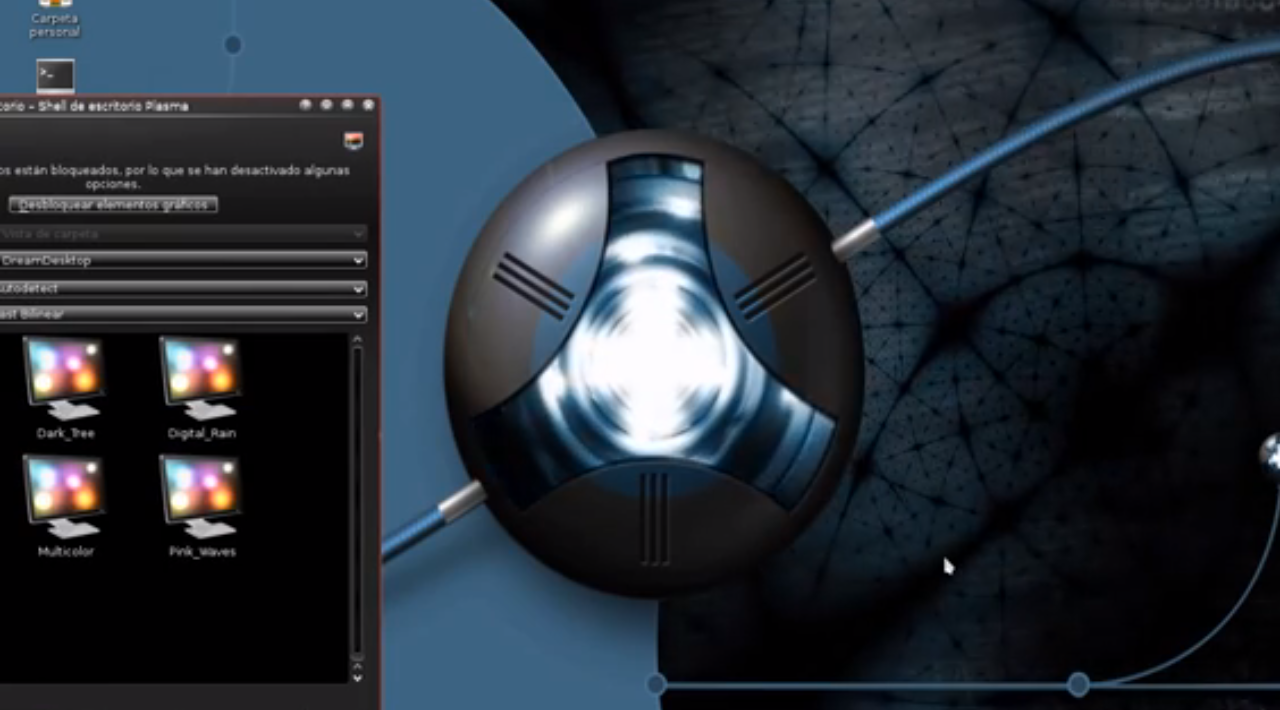The height and width of the screenshot is (710, 1280).
Task: Click the wallpaper icon in dialog header
Action: pos(353,141)
